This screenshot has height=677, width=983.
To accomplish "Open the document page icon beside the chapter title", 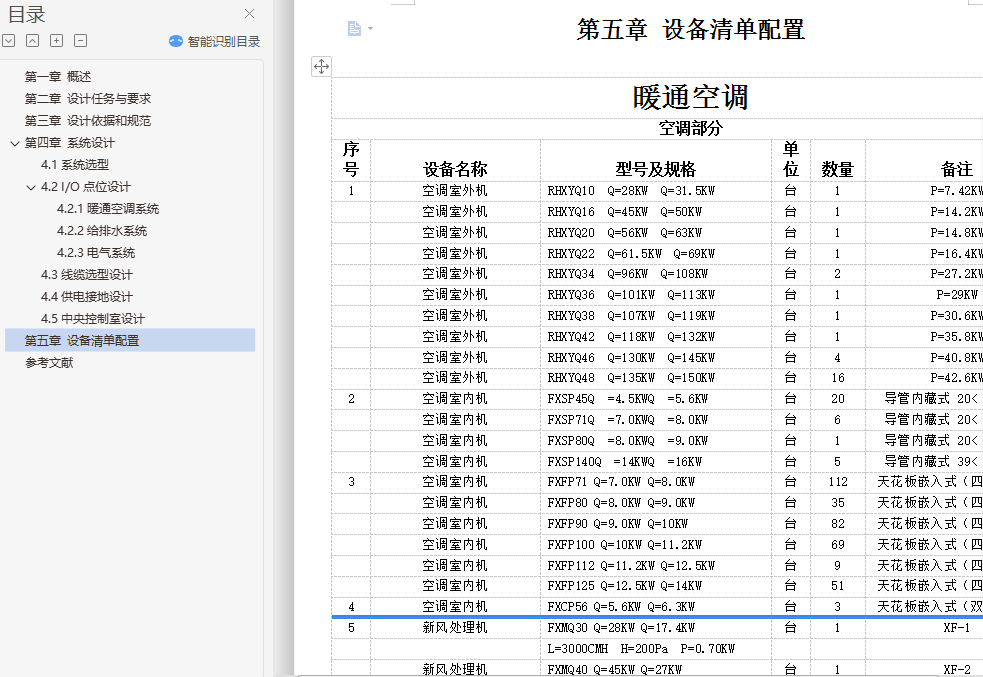I will point(354,28).
